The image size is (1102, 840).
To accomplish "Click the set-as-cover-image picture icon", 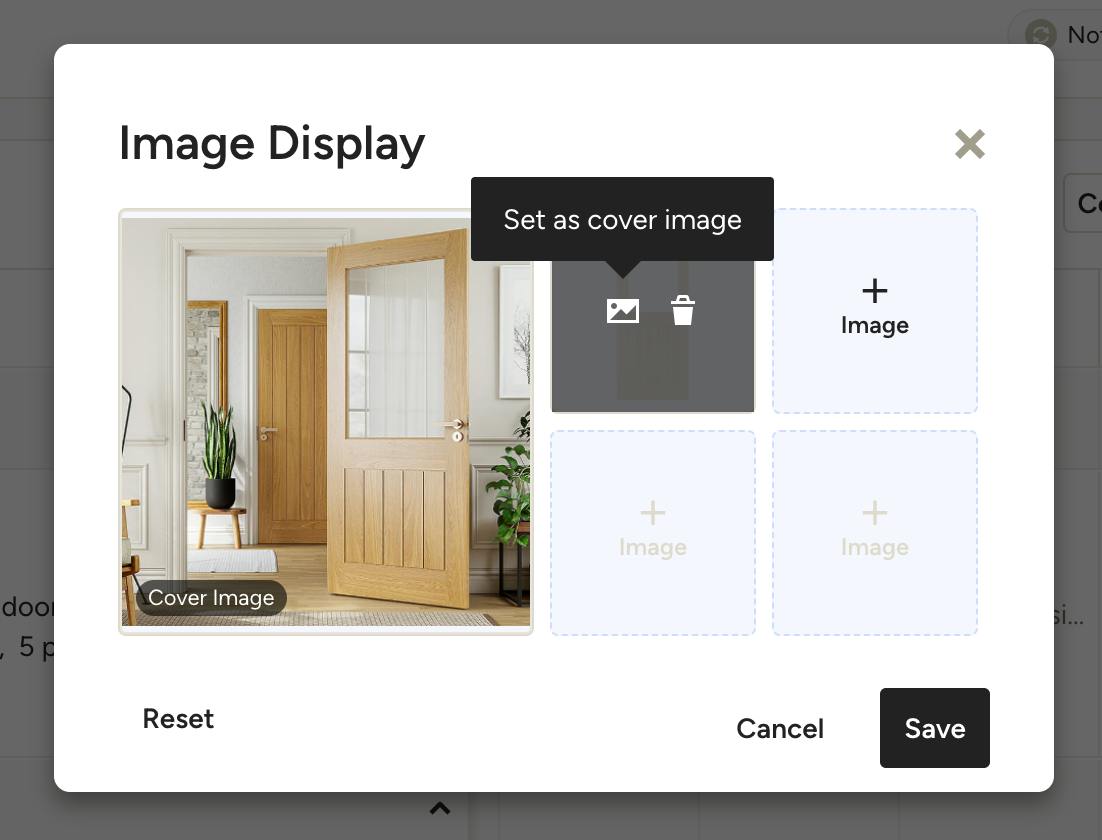I will pyautogui.click(x=623, y=311).
